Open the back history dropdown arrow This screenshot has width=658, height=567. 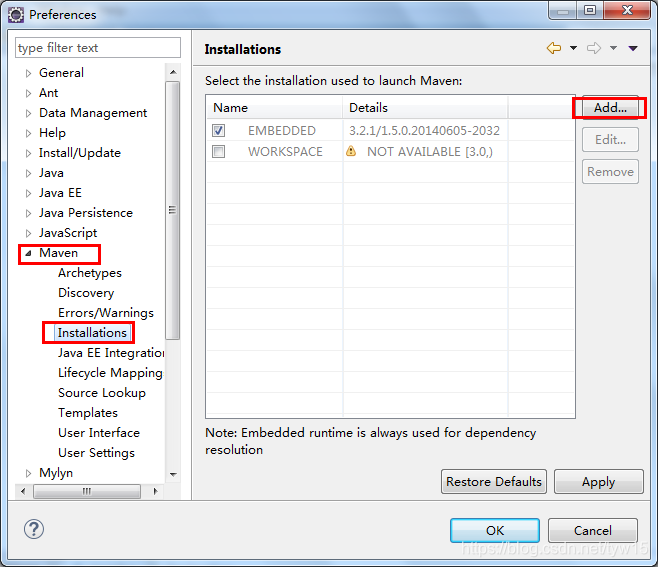coord(573,48)
